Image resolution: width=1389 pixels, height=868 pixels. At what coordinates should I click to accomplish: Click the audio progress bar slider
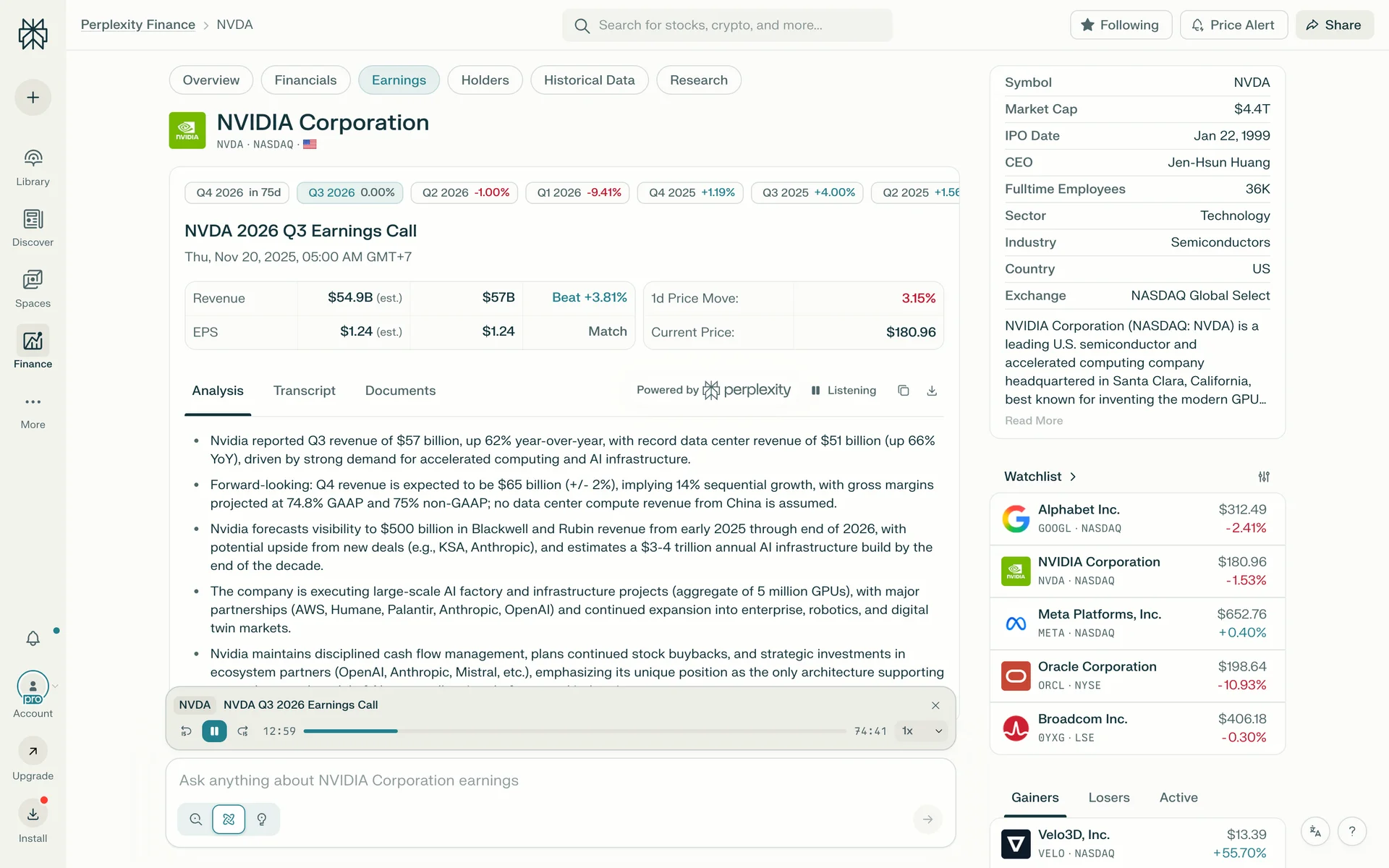tap(574, 731)
